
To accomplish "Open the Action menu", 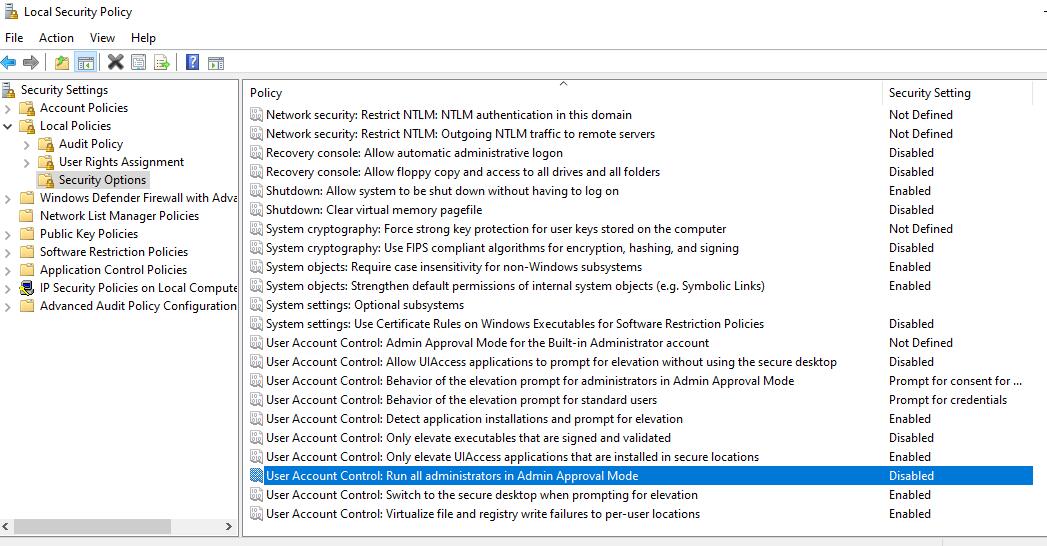I will pos(56,38).
